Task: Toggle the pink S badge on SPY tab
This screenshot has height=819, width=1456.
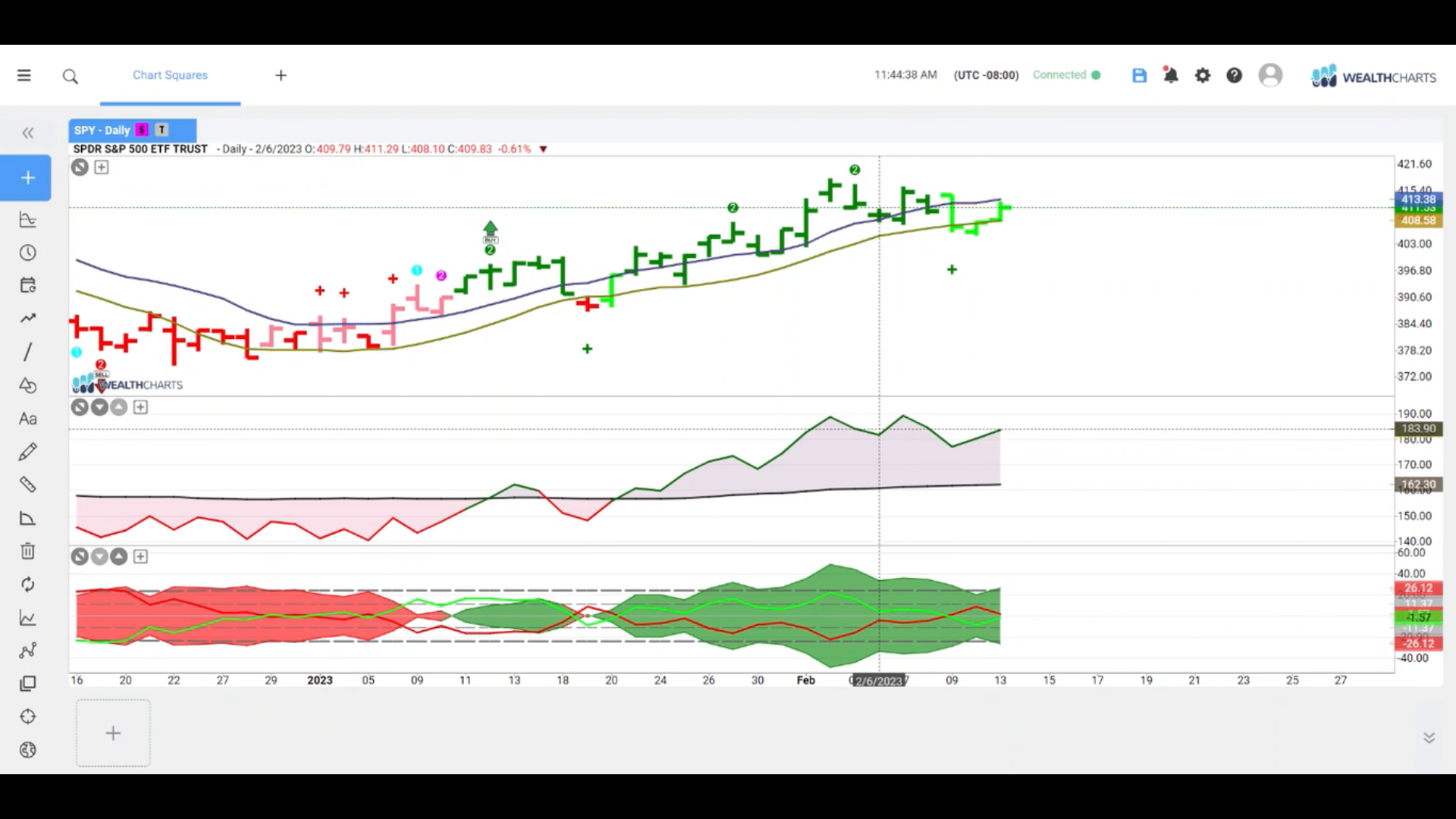Action: tap(142, 130)
